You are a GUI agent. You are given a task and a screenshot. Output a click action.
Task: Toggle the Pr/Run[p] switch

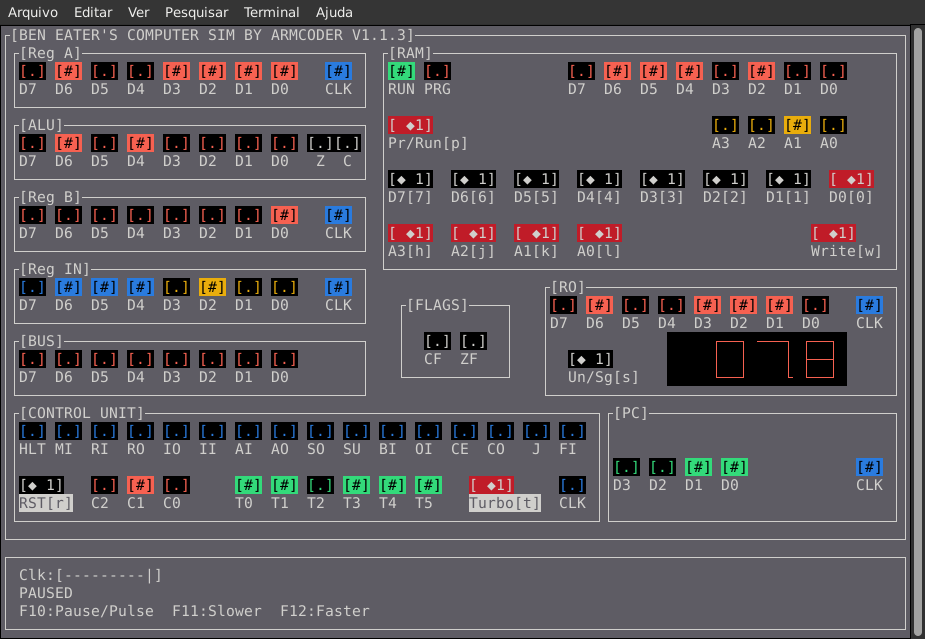coord(411,125)
